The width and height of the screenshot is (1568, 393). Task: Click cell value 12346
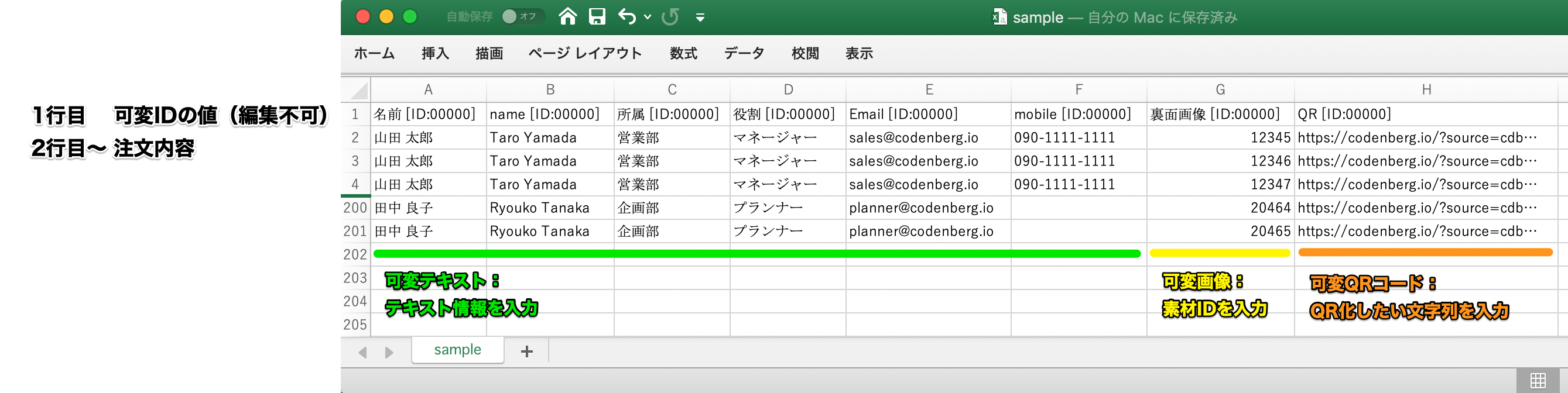point(1220,161)
